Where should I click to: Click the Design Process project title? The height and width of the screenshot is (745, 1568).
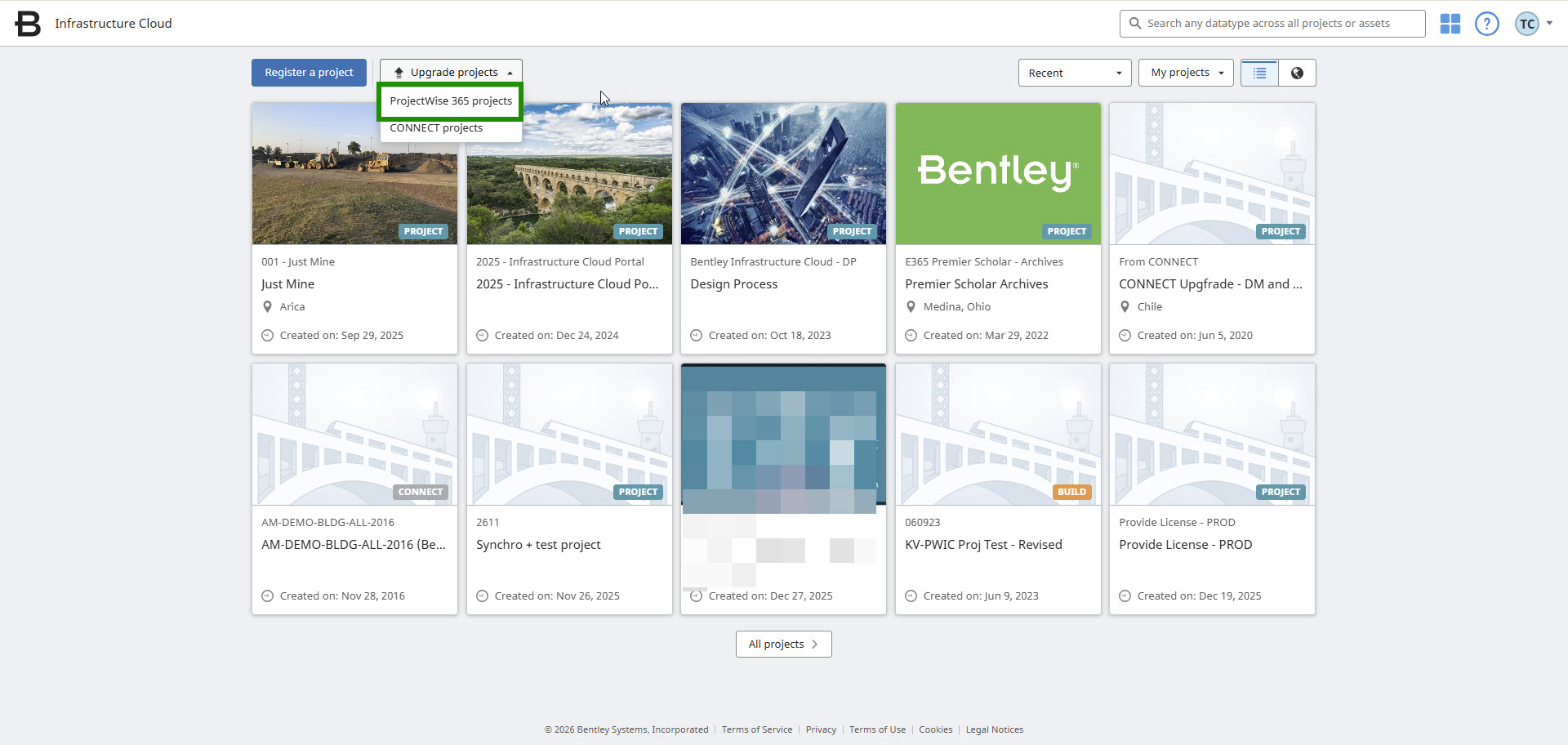[733, 284]
